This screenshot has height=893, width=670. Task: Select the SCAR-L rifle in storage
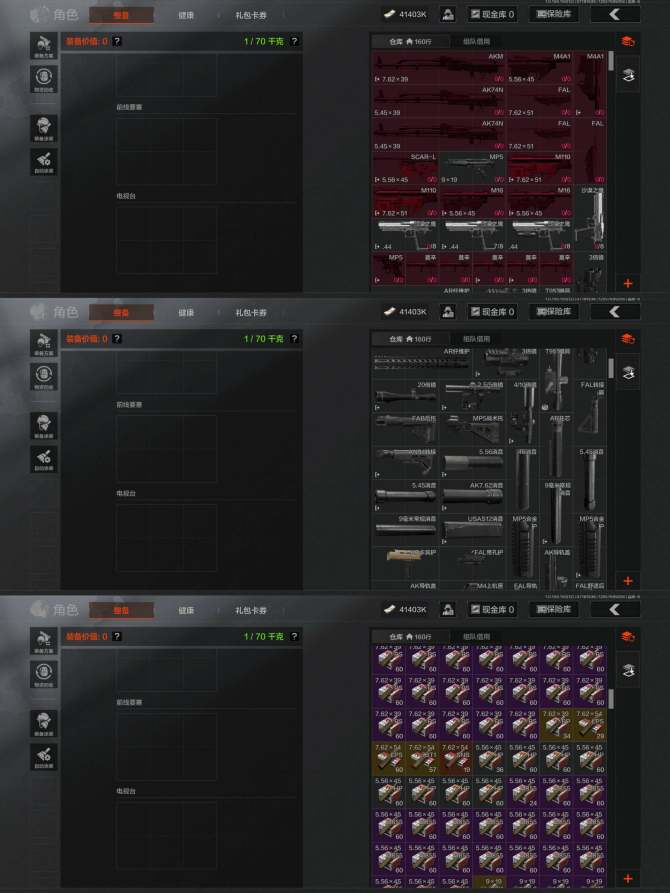[x=405, y=169]
